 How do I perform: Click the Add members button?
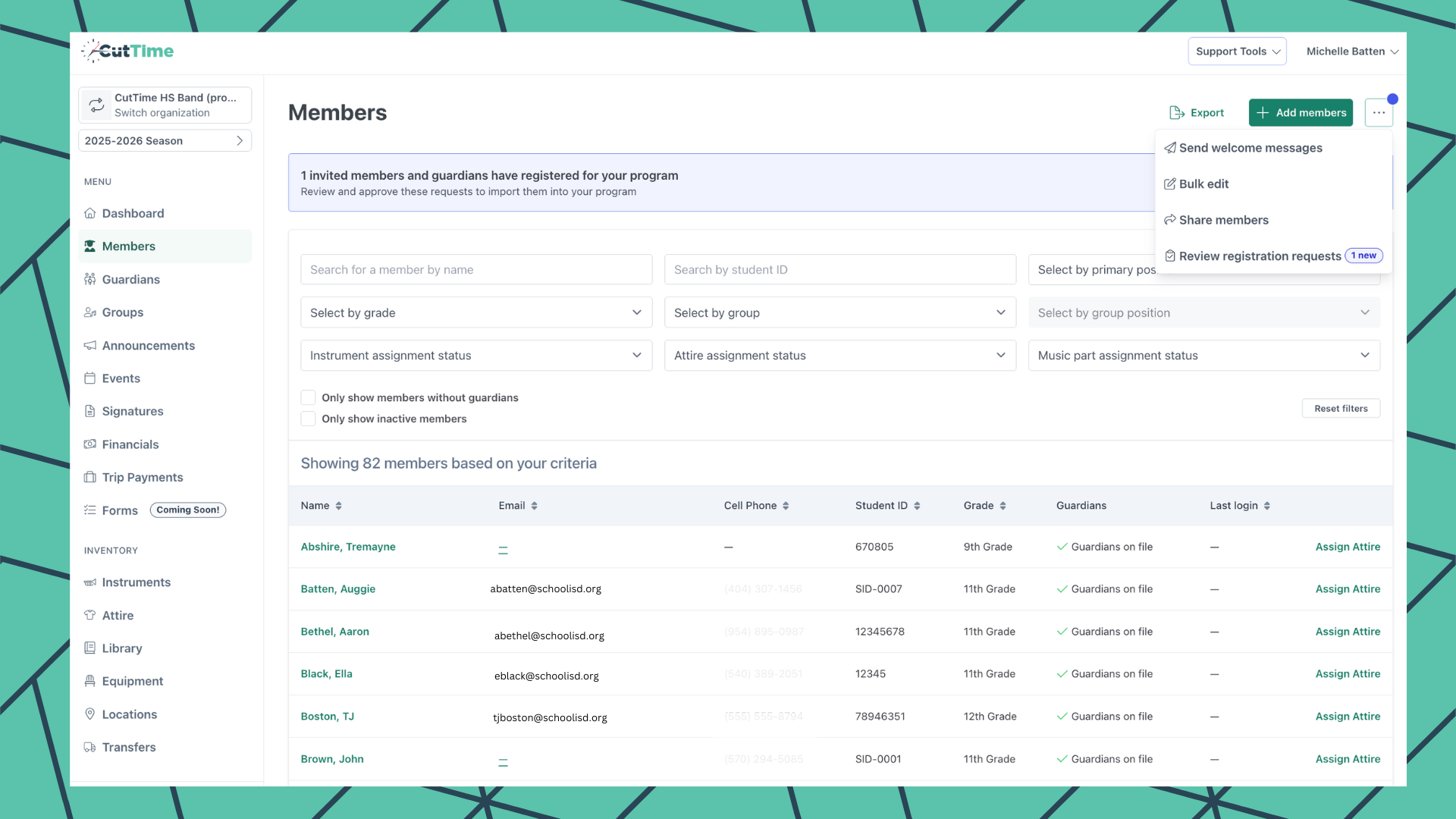[1301, 112]
